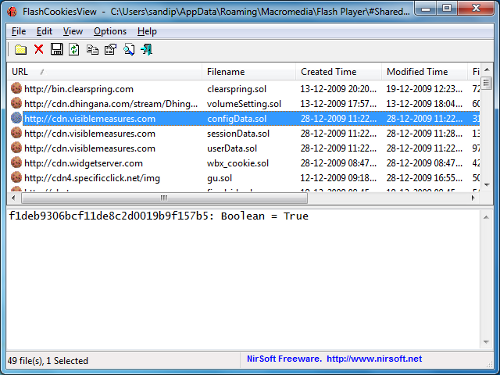Click the properties toolbar icon
This screenshot has height=375, width=500.
click(110, 50)
